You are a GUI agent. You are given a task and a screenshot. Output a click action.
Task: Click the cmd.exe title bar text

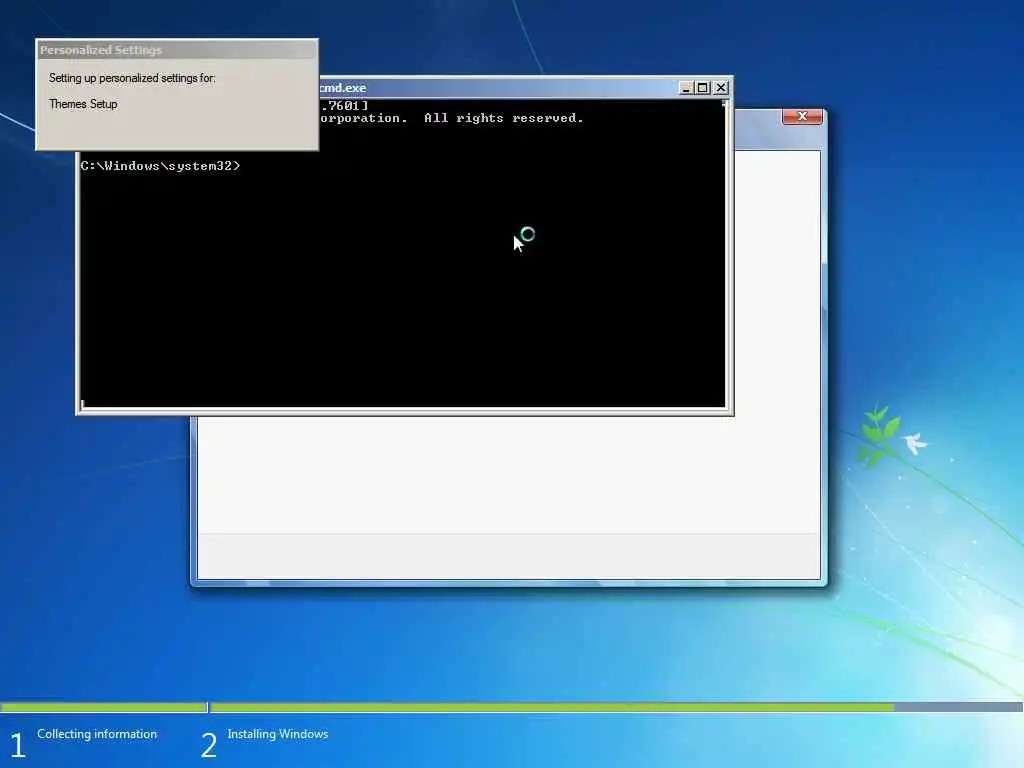(343, 88)
